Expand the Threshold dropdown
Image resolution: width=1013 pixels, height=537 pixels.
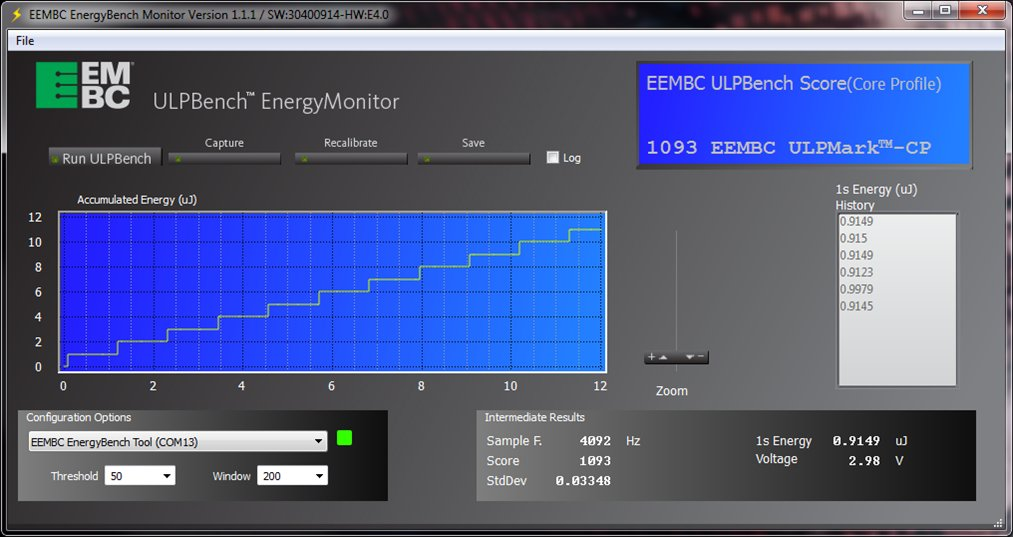[140, 476]
